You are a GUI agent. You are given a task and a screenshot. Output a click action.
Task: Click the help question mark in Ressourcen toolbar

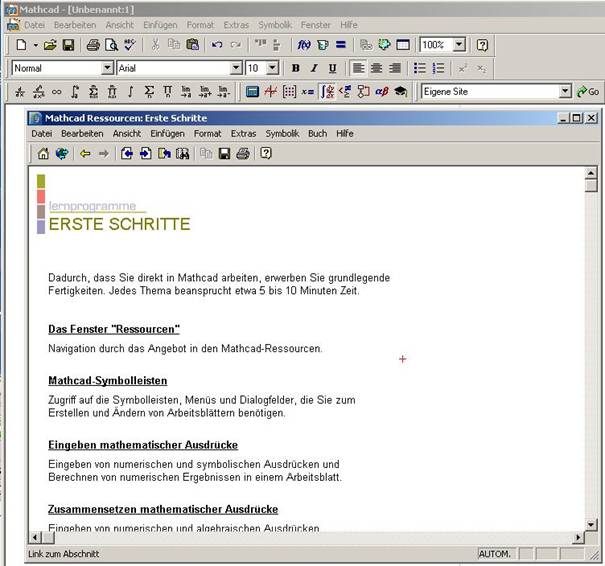coord(266,154)
